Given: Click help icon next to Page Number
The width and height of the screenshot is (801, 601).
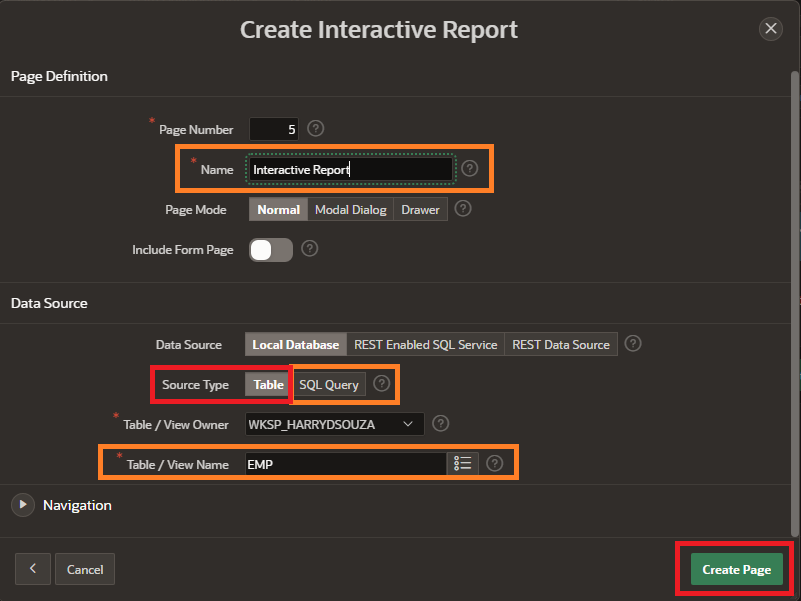Looking at the screenshot, I should click(316, 129).
